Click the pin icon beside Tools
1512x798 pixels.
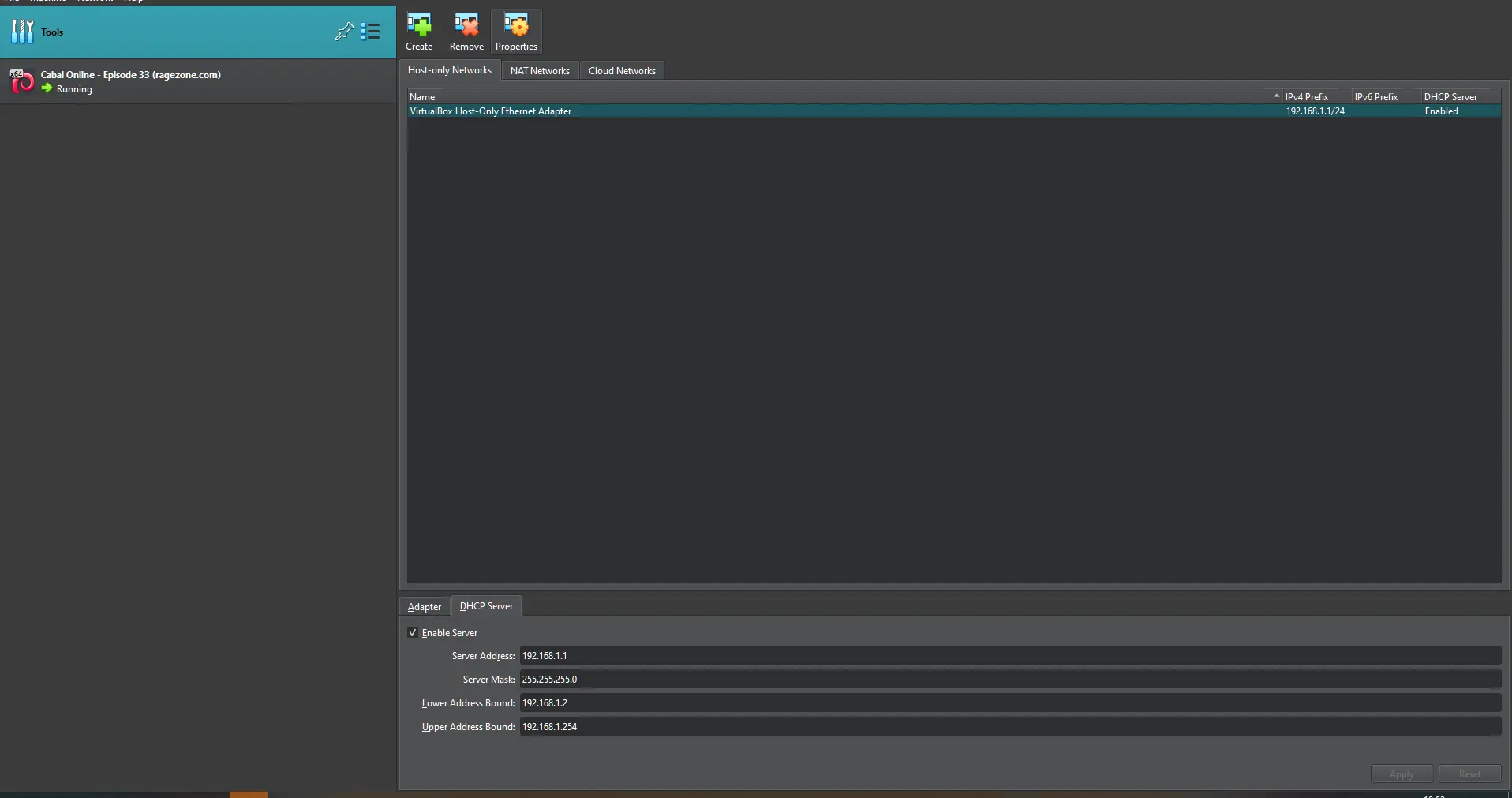coord(344,32)
